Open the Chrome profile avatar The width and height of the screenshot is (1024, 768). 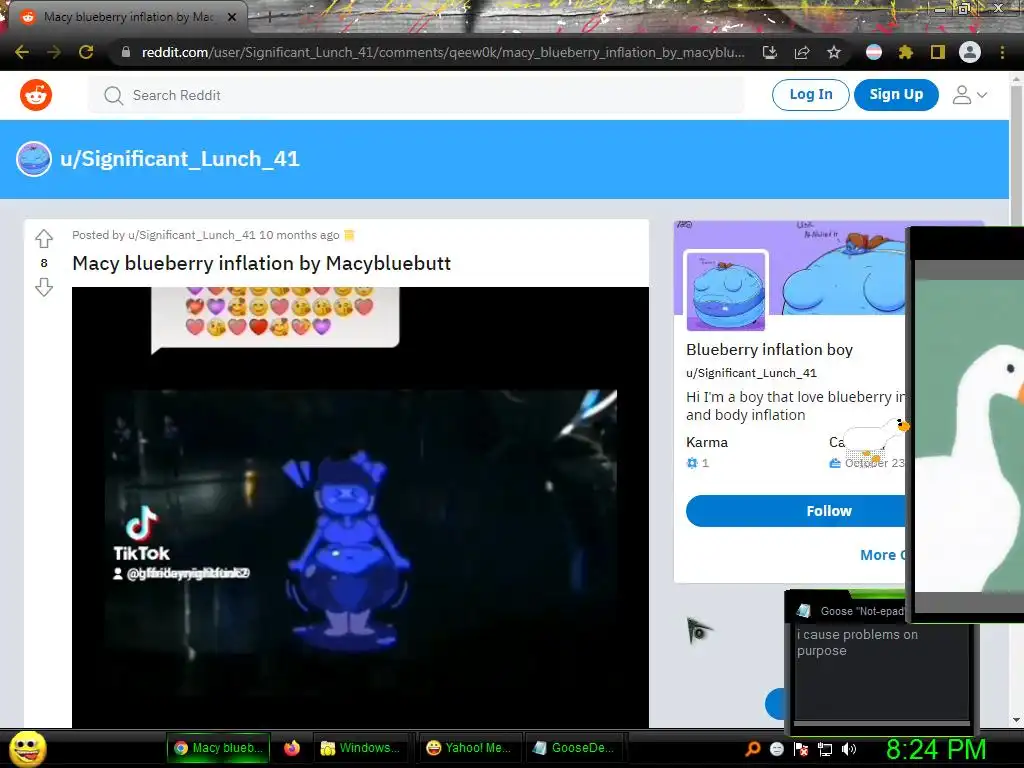(970, 52)
